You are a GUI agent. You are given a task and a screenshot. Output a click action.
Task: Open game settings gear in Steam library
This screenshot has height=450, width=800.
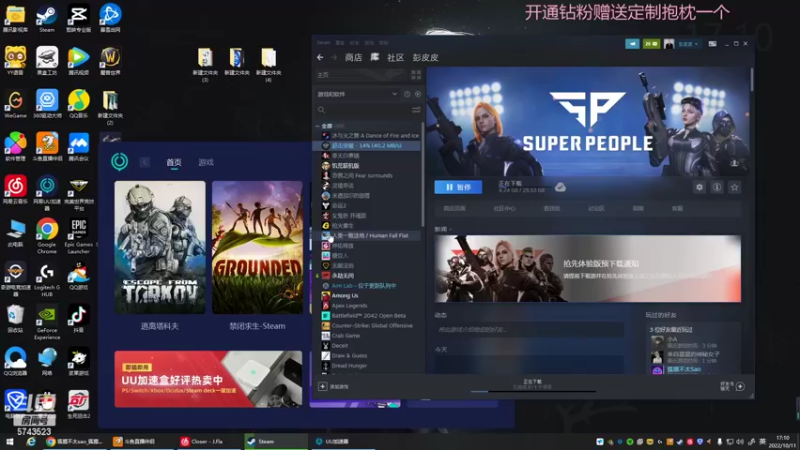[699, 187]
